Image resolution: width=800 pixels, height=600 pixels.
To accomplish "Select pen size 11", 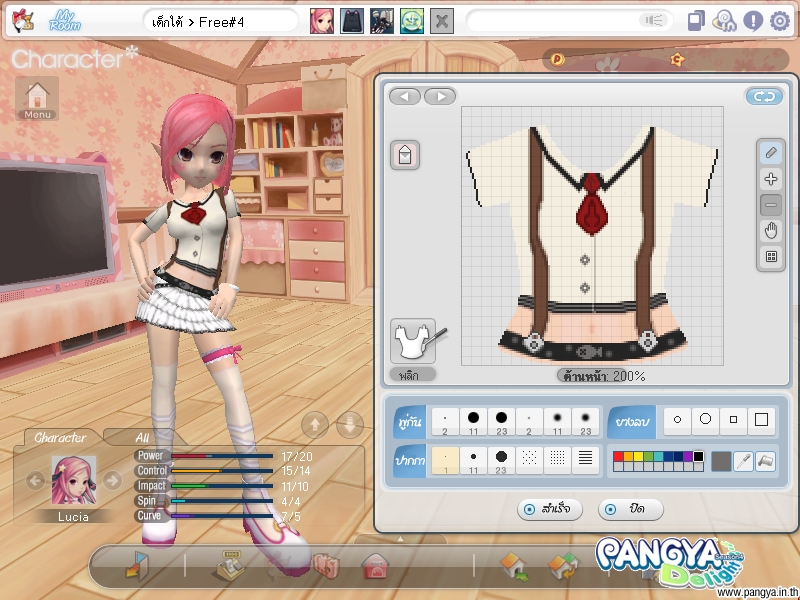I will coord(473,461).
